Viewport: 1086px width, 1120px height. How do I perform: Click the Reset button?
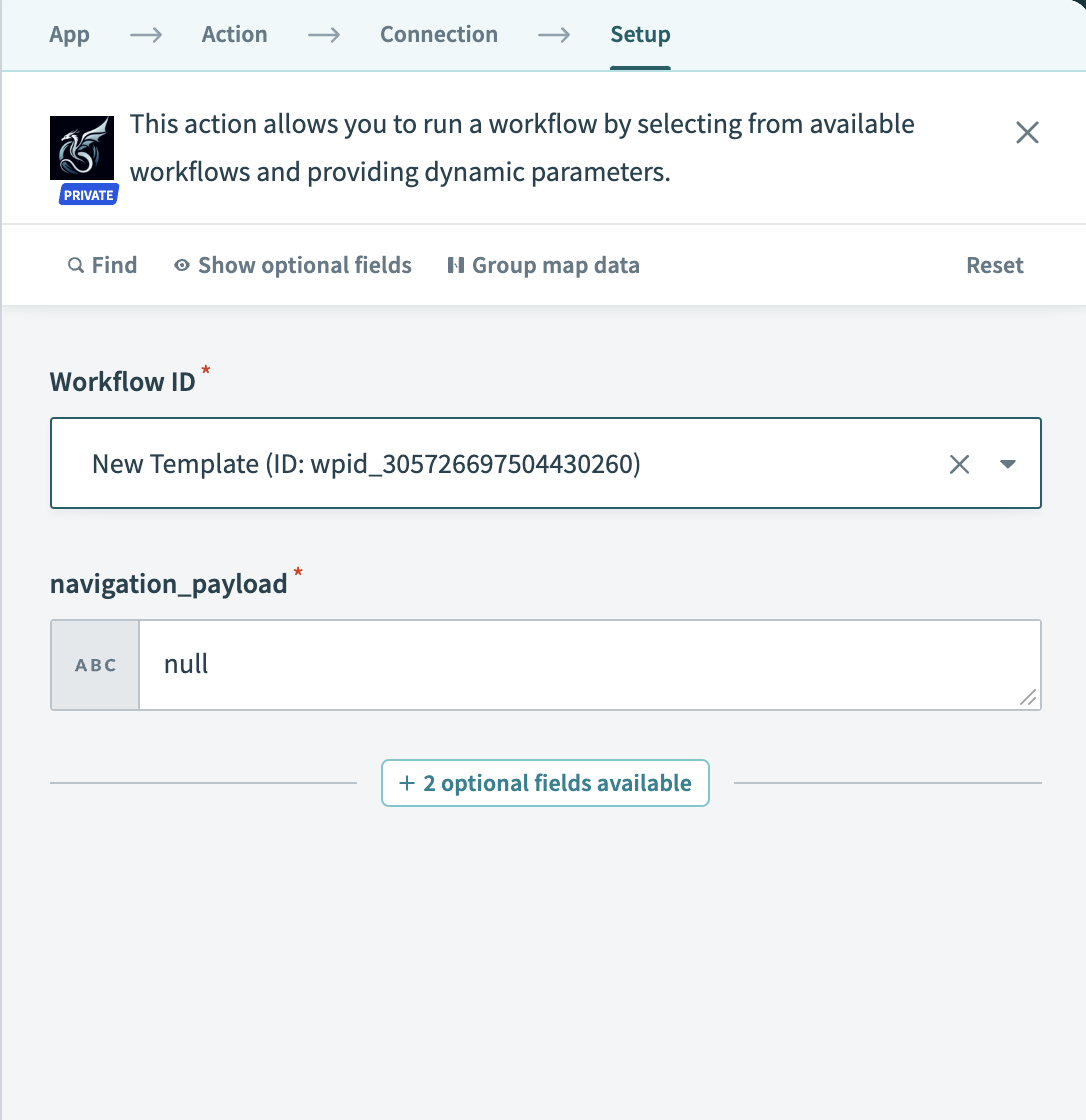[x=994, y=266]
